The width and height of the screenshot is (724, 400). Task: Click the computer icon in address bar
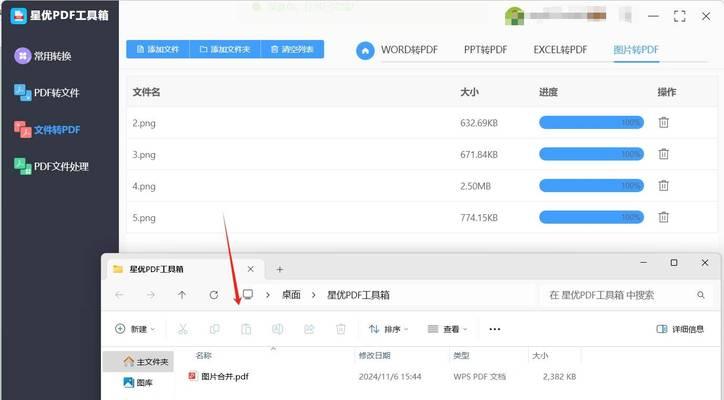click(x=248, y=294)
